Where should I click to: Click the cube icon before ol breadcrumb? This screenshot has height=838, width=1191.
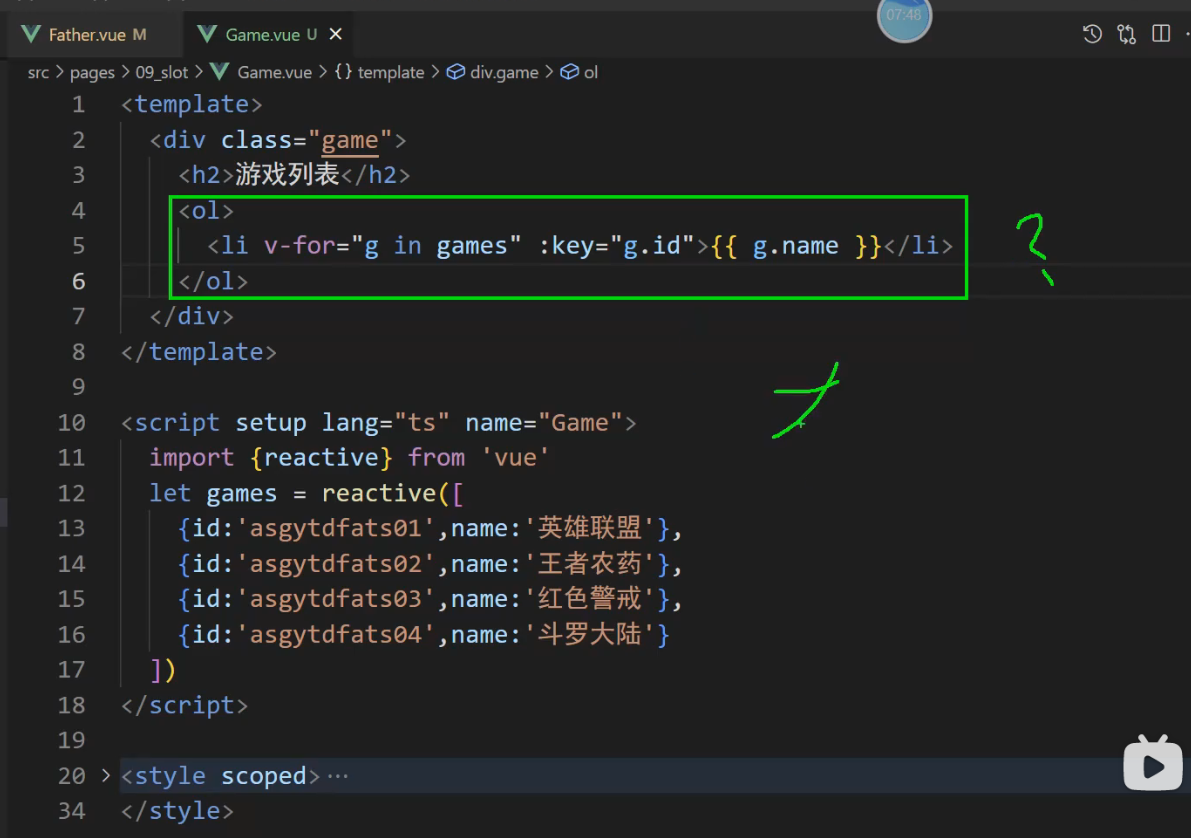(569, 71)
